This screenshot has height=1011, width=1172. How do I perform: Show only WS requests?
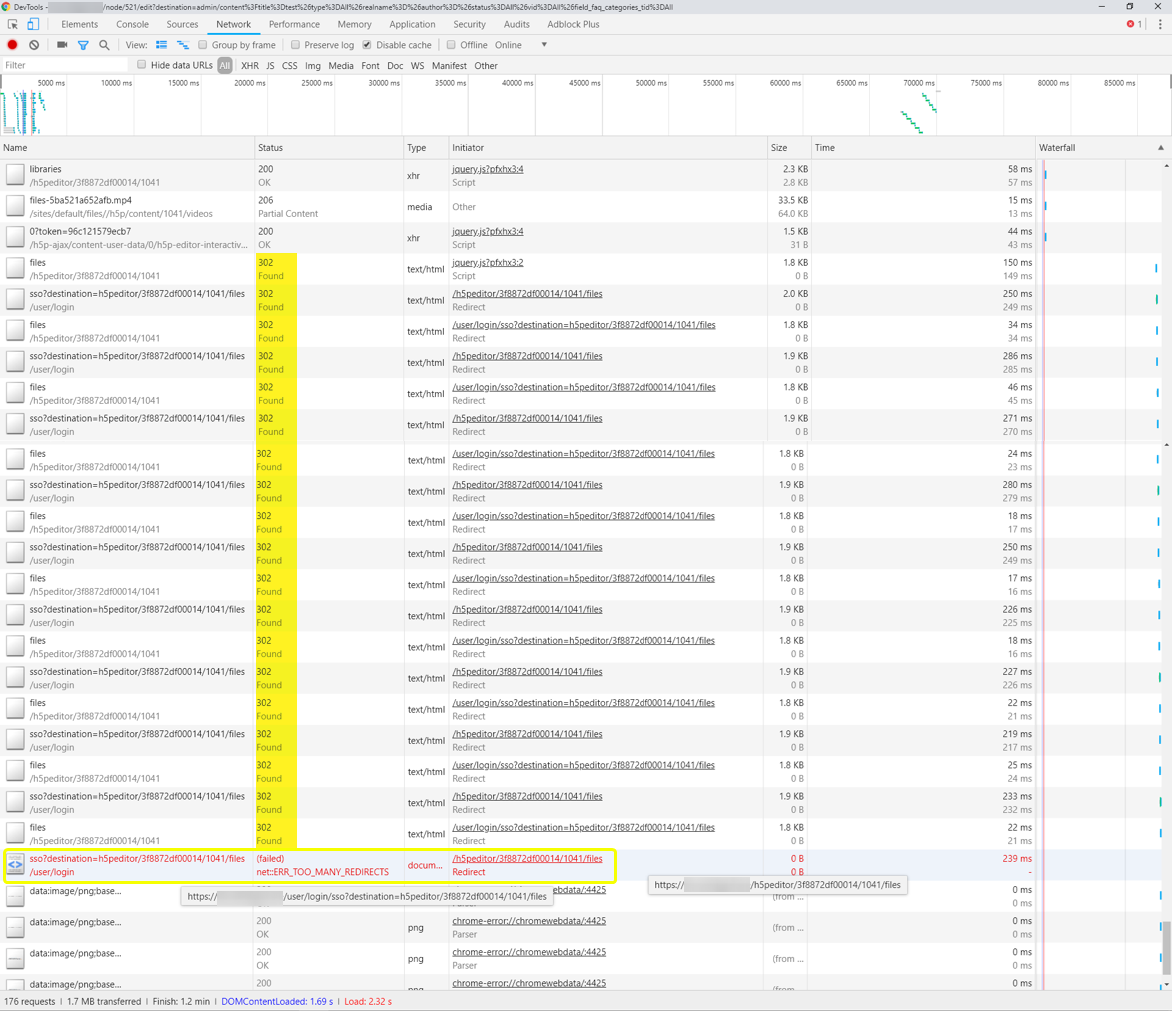tap(417, 66)
